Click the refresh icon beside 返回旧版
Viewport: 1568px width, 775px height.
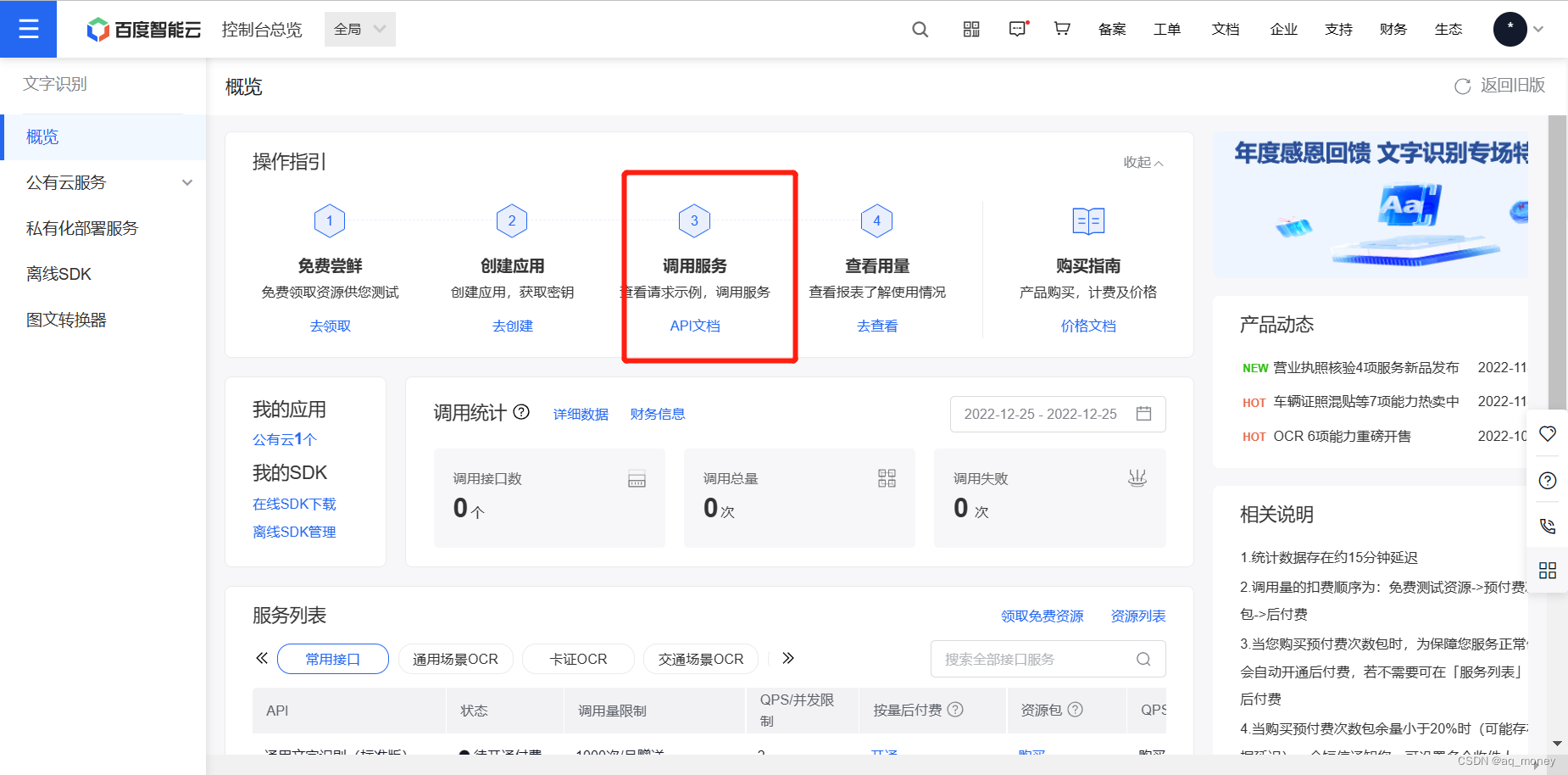[1461, 86]
